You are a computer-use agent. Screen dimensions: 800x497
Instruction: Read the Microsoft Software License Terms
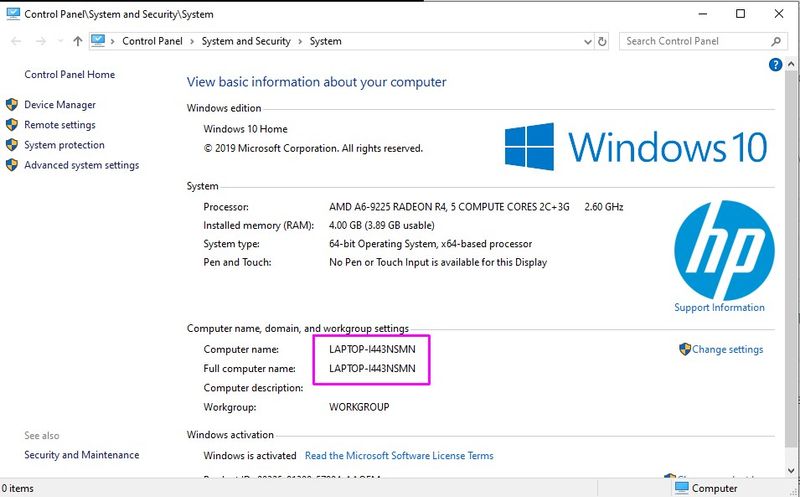pyautogui.click(x=399, y=456)
